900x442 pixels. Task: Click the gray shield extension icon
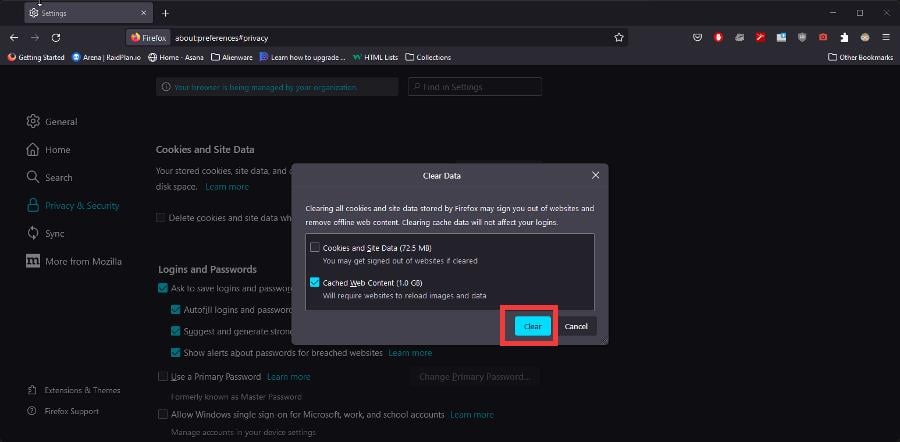802,37
